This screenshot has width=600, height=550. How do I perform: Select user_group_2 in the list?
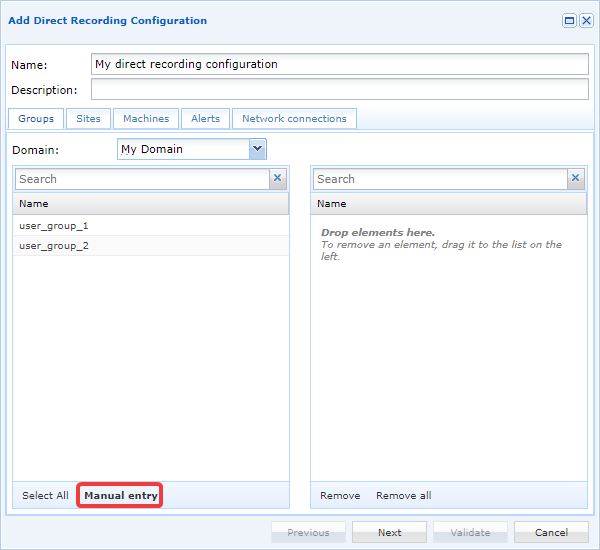[x=54, y=246]
